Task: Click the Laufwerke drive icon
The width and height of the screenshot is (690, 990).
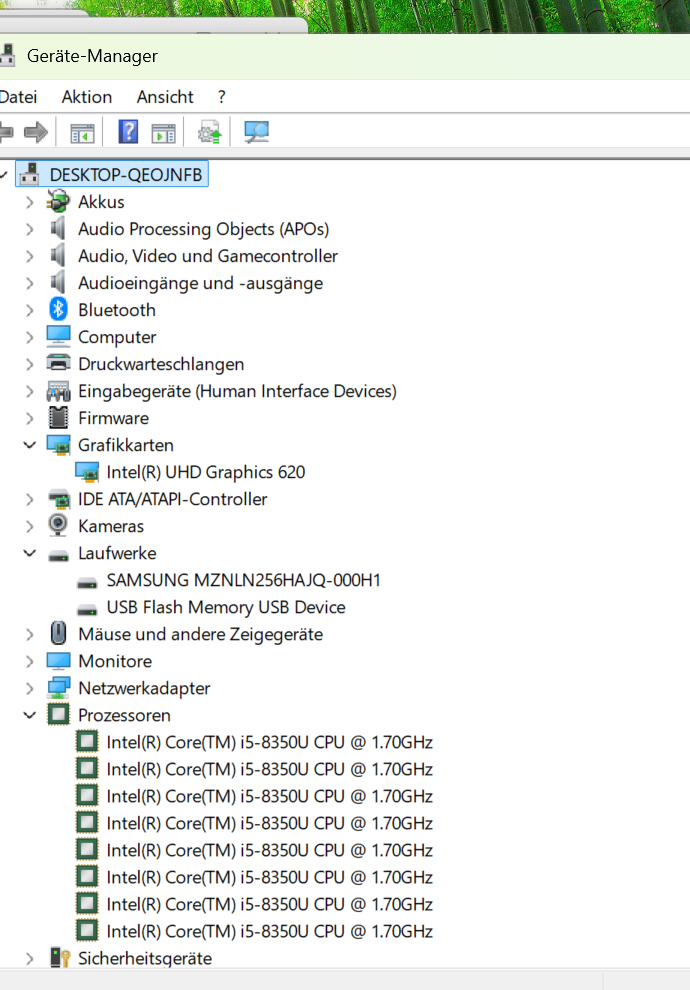Action: [58, 556]
